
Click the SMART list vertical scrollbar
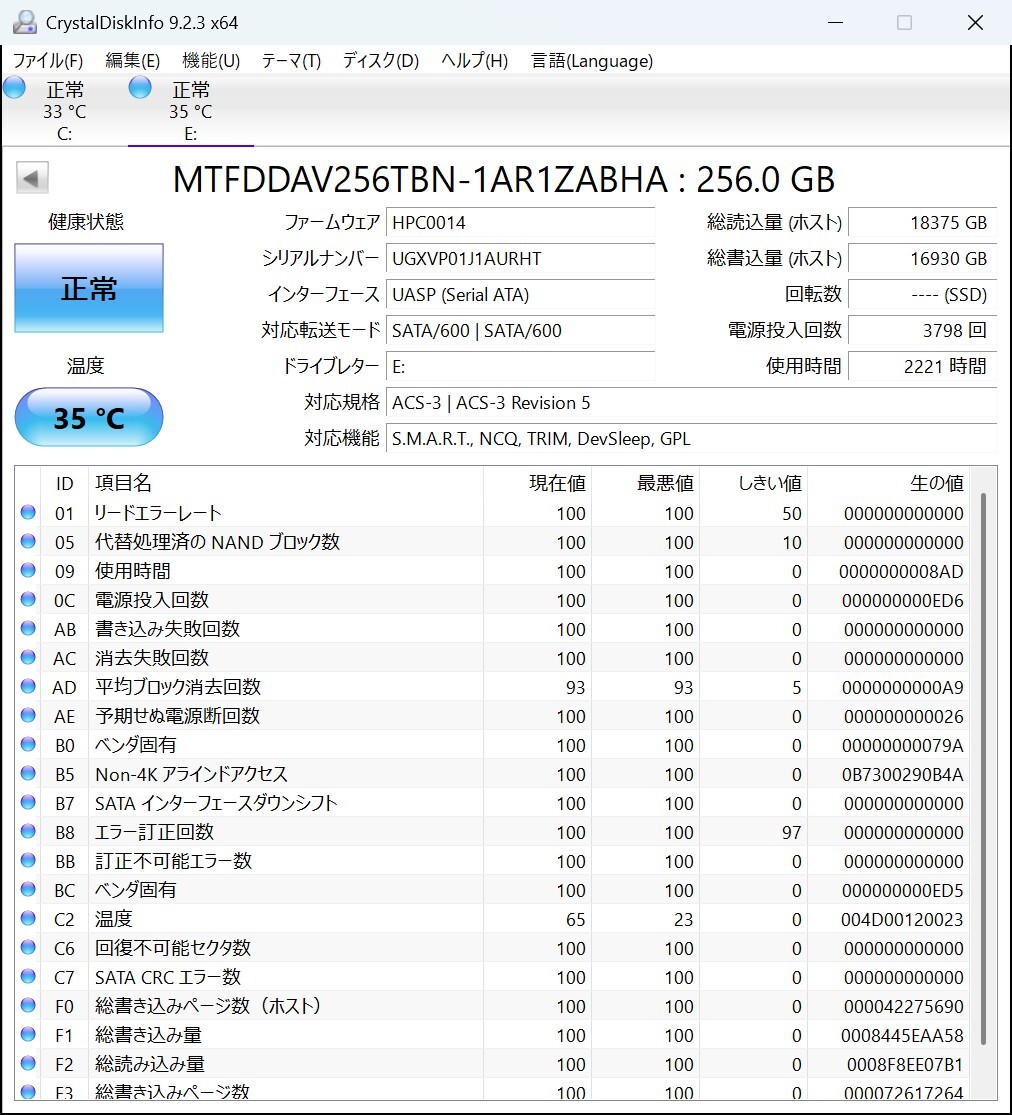984,768
